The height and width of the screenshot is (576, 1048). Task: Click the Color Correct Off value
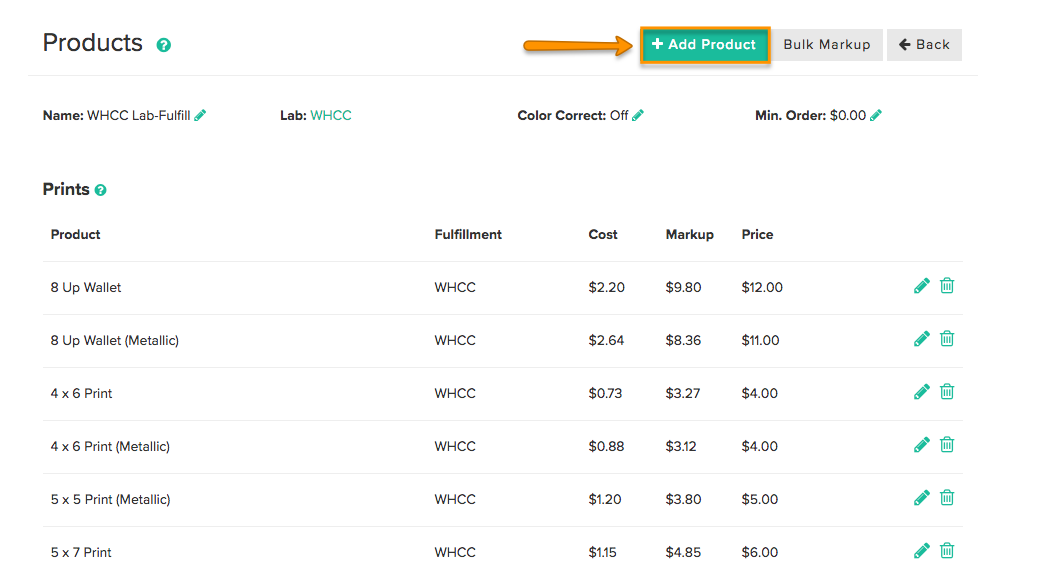pyautogui.click(x=618, y=116)
